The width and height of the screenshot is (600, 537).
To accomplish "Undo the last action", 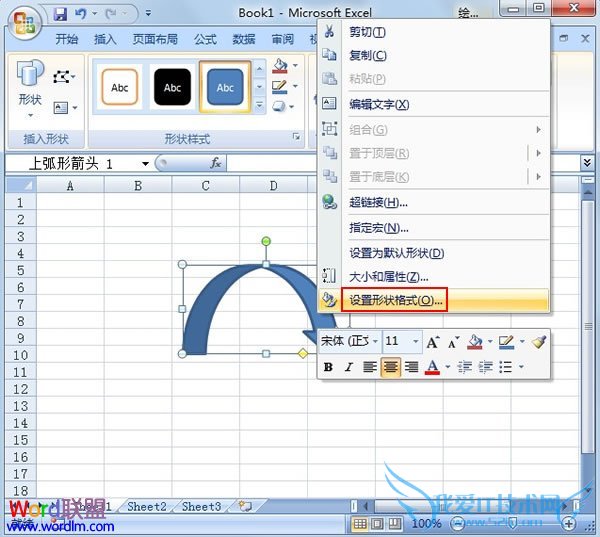I will pos(81,14).
